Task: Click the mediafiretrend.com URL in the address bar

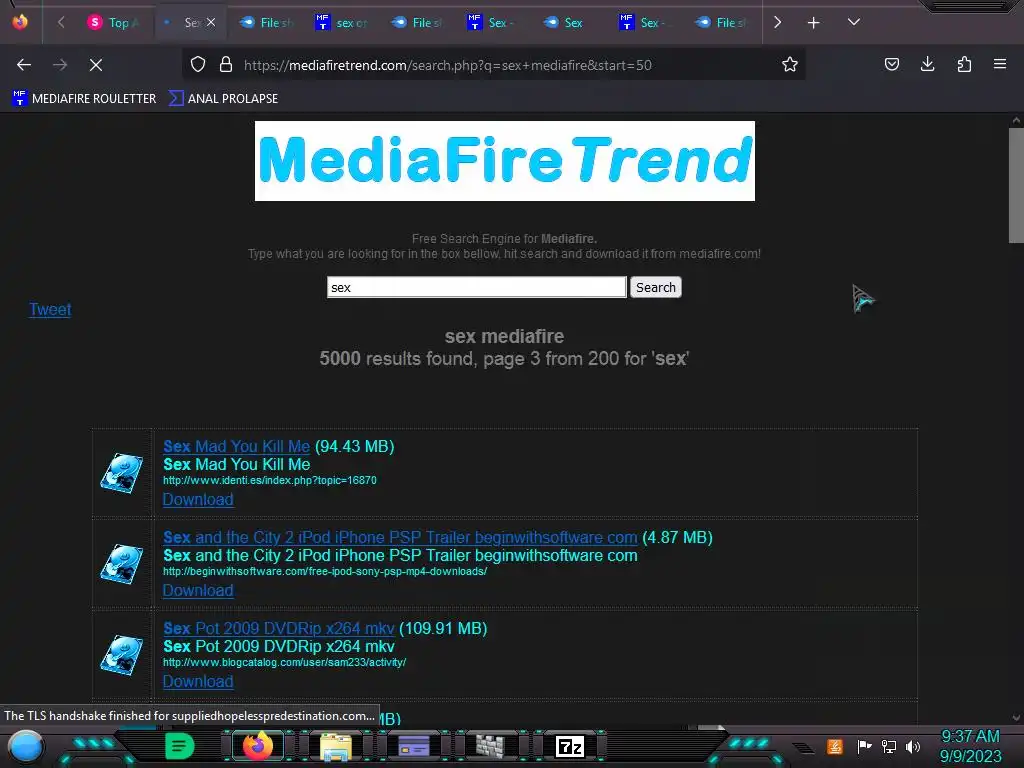Action: click(x=447, y=65)
